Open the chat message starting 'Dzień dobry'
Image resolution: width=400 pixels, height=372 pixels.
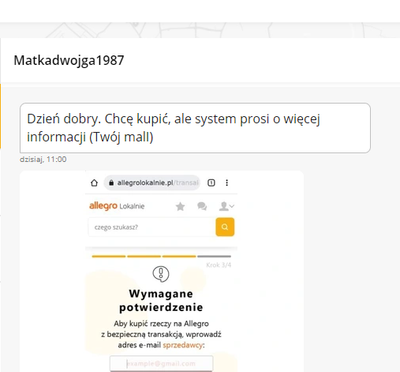195,128
